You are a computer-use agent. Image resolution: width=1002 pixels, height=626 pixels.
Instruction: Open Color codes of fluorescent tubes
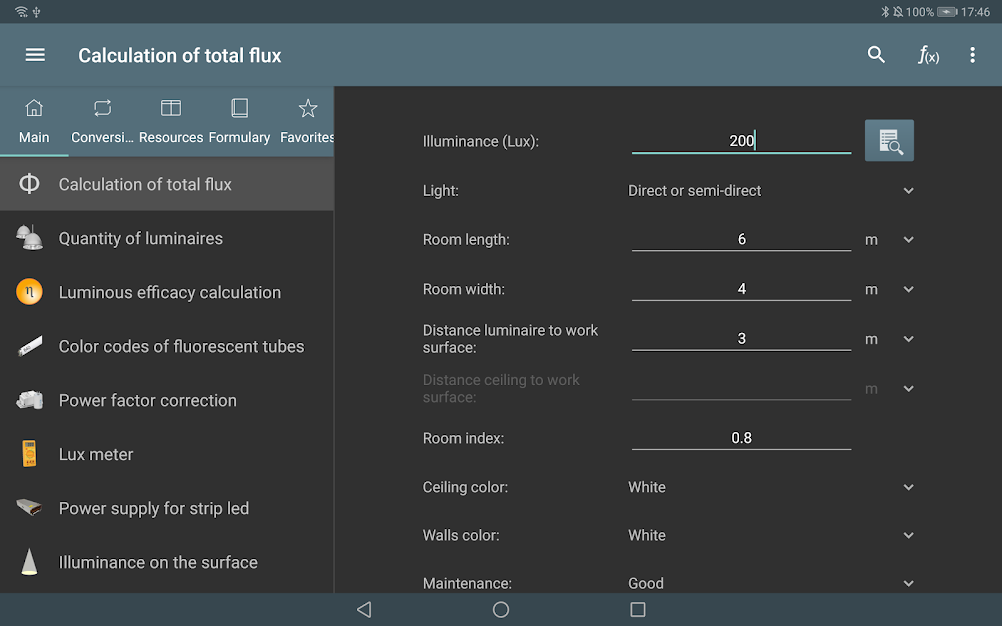pos(167,346)
